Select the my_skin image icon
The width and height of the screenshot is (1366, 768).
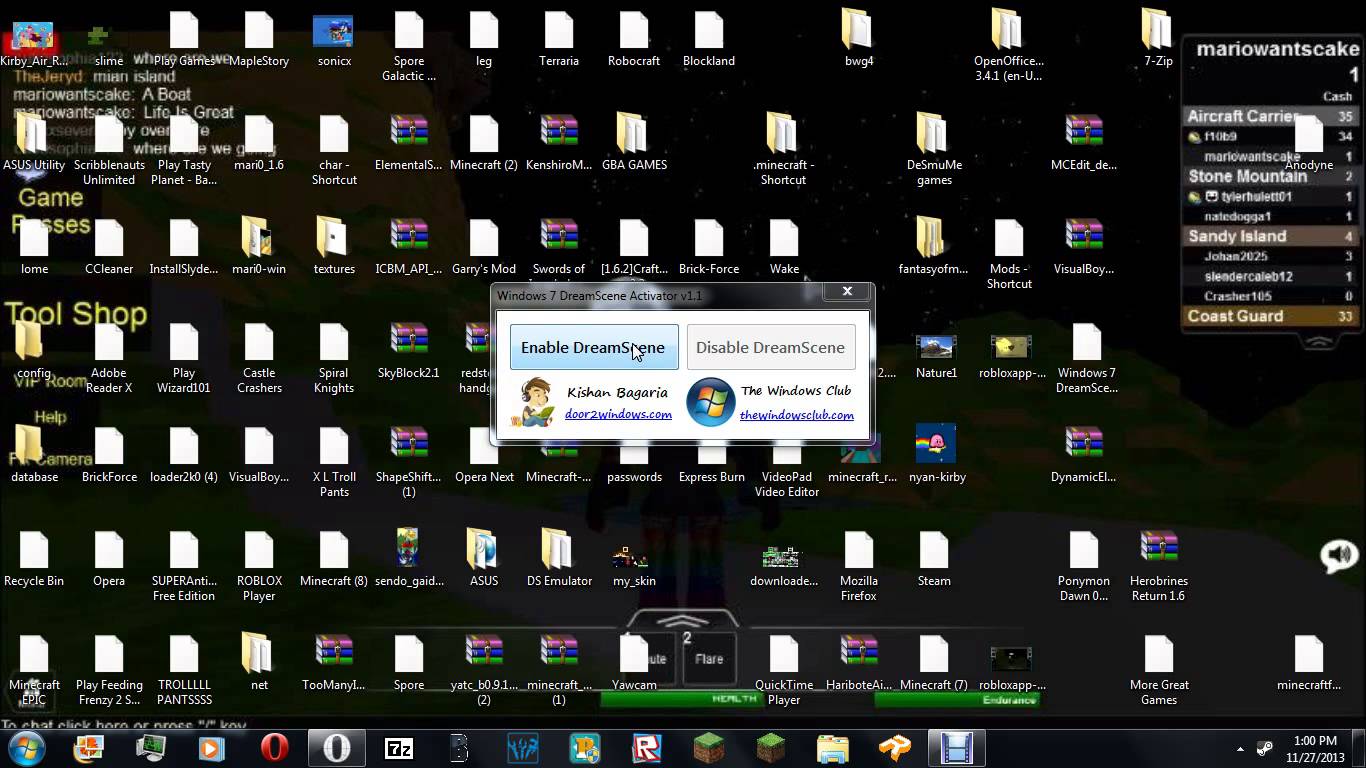tap(634, 567)
